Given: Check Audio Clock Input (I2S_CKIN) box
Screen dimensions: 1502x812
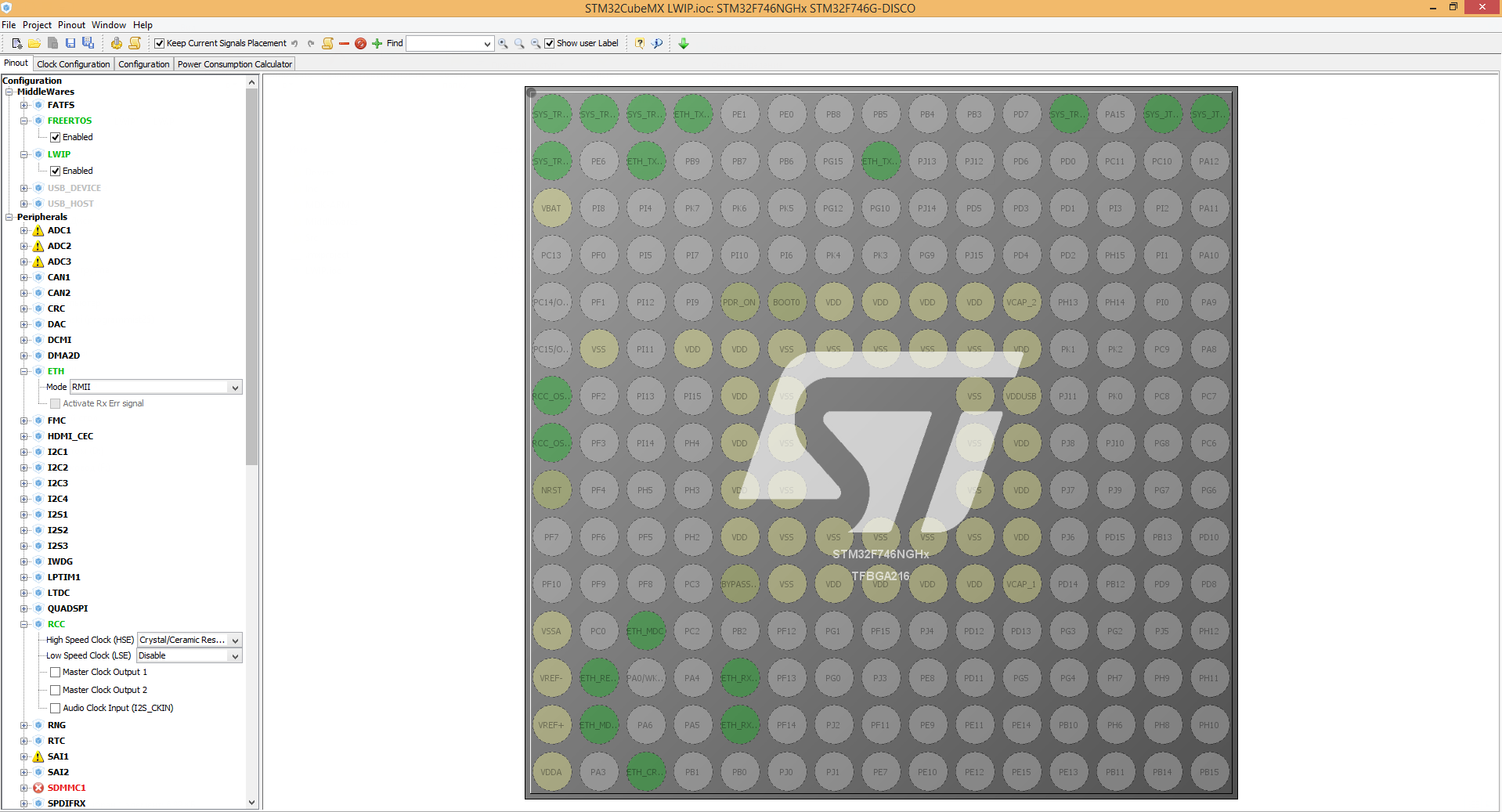Looking at the screenshot, I should pos(56,708).
